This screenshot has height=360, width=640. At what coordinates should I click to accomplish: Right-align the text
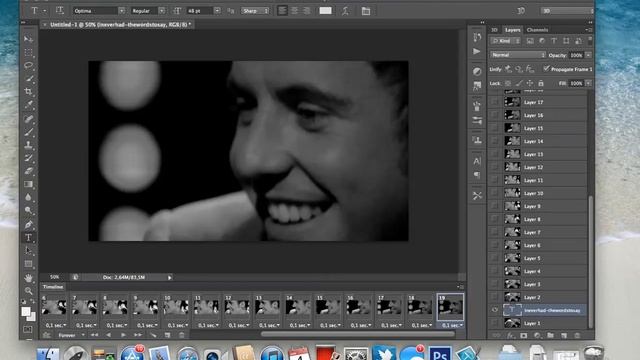tap(306, 11)
